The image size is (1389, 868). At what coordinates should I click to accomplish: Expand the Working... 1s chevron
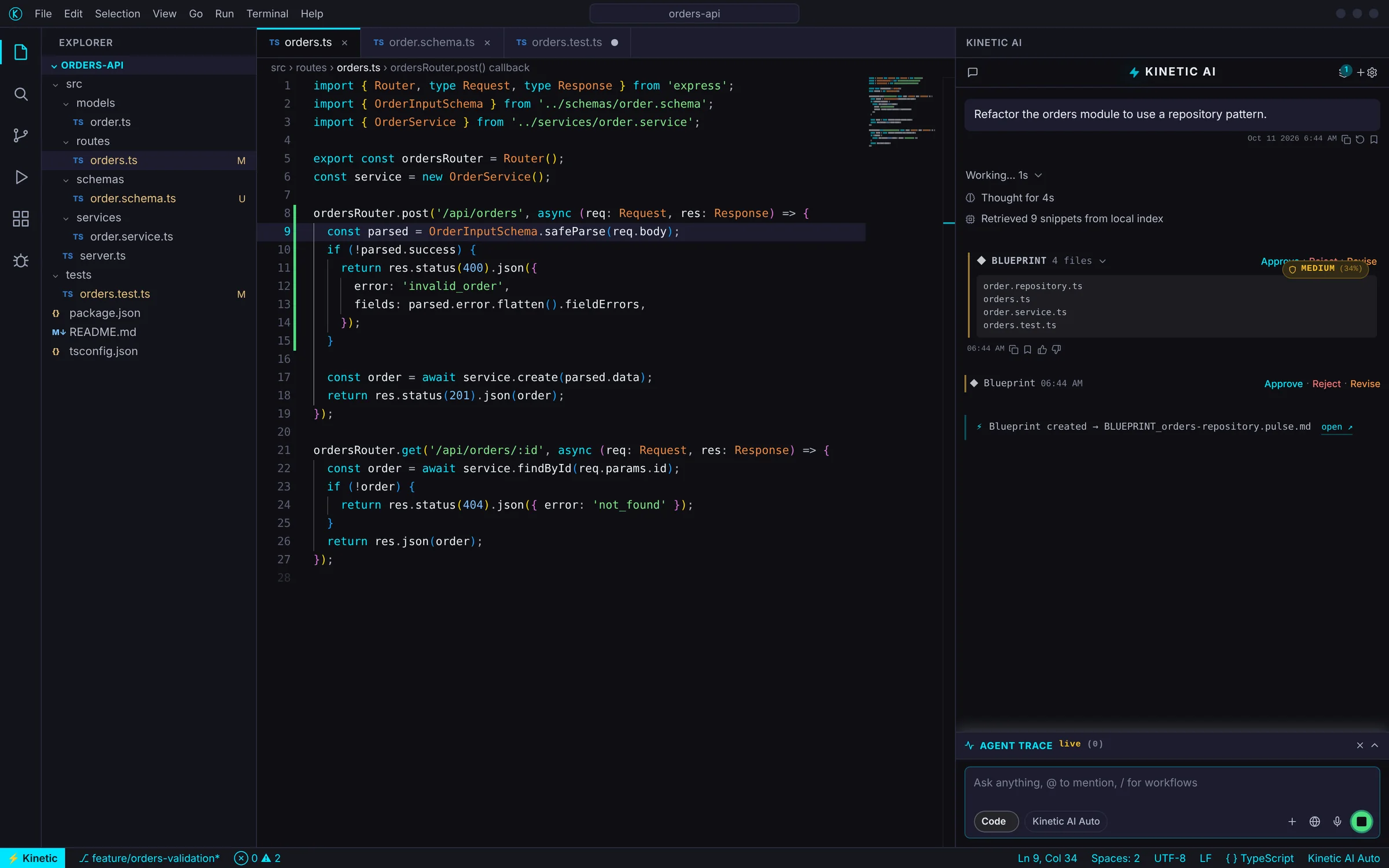[x=1038, y=175]
